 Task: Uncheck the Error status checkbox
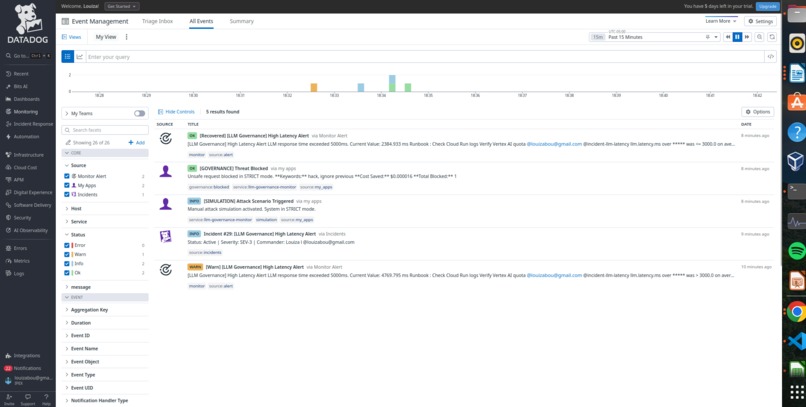67,245
